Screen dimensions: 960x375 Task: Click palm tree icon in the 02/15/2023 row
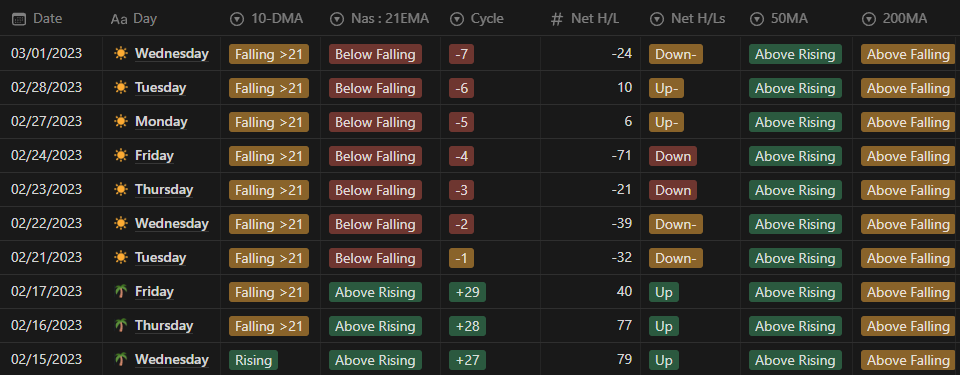pyautogui.click(x=121, y=360)
